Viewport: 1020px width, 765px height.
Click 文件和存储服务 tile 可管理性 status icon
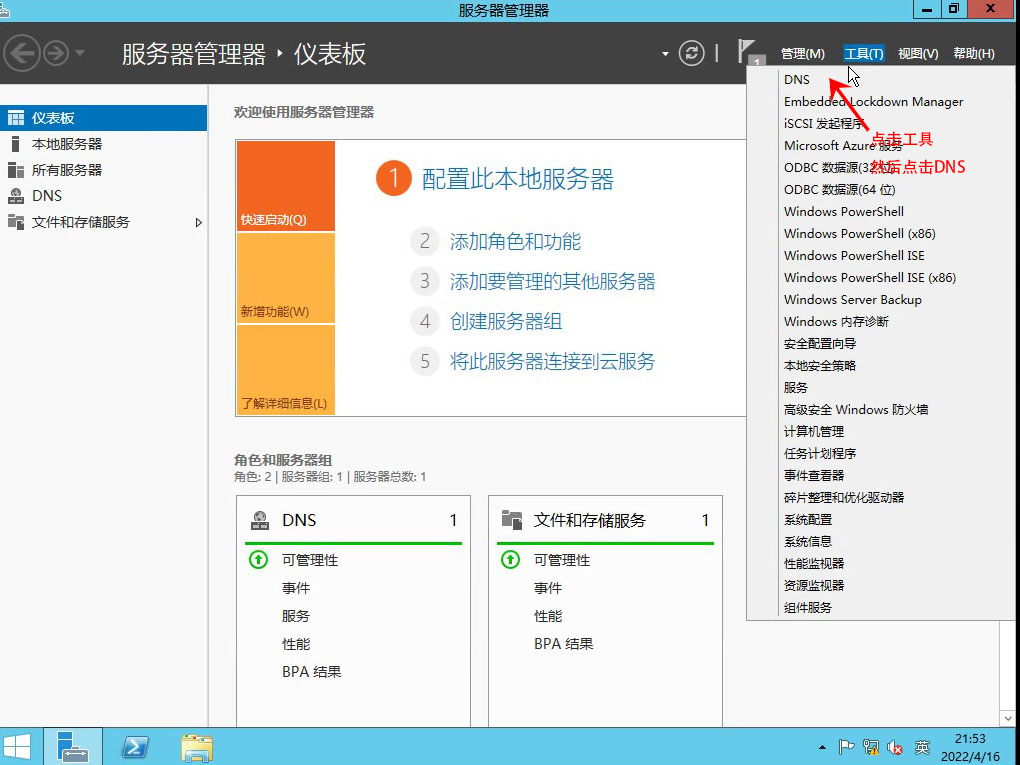coord(511,559)
